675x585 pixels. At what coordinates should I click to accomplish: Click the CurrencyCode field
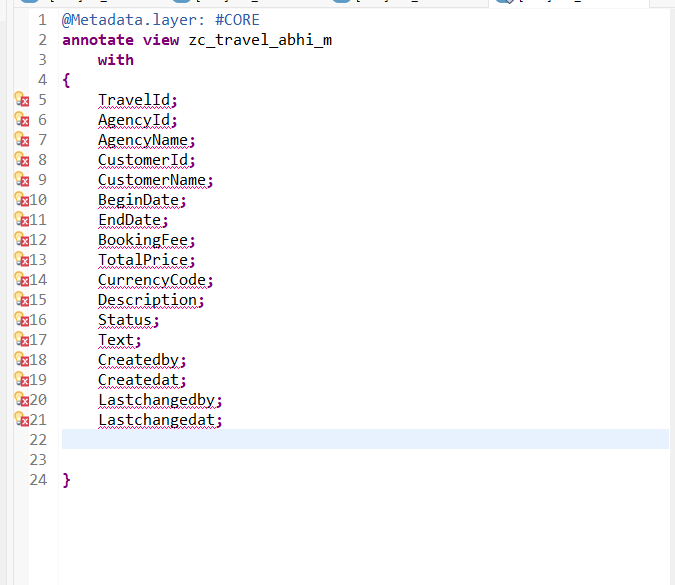(x=152, y=280)
